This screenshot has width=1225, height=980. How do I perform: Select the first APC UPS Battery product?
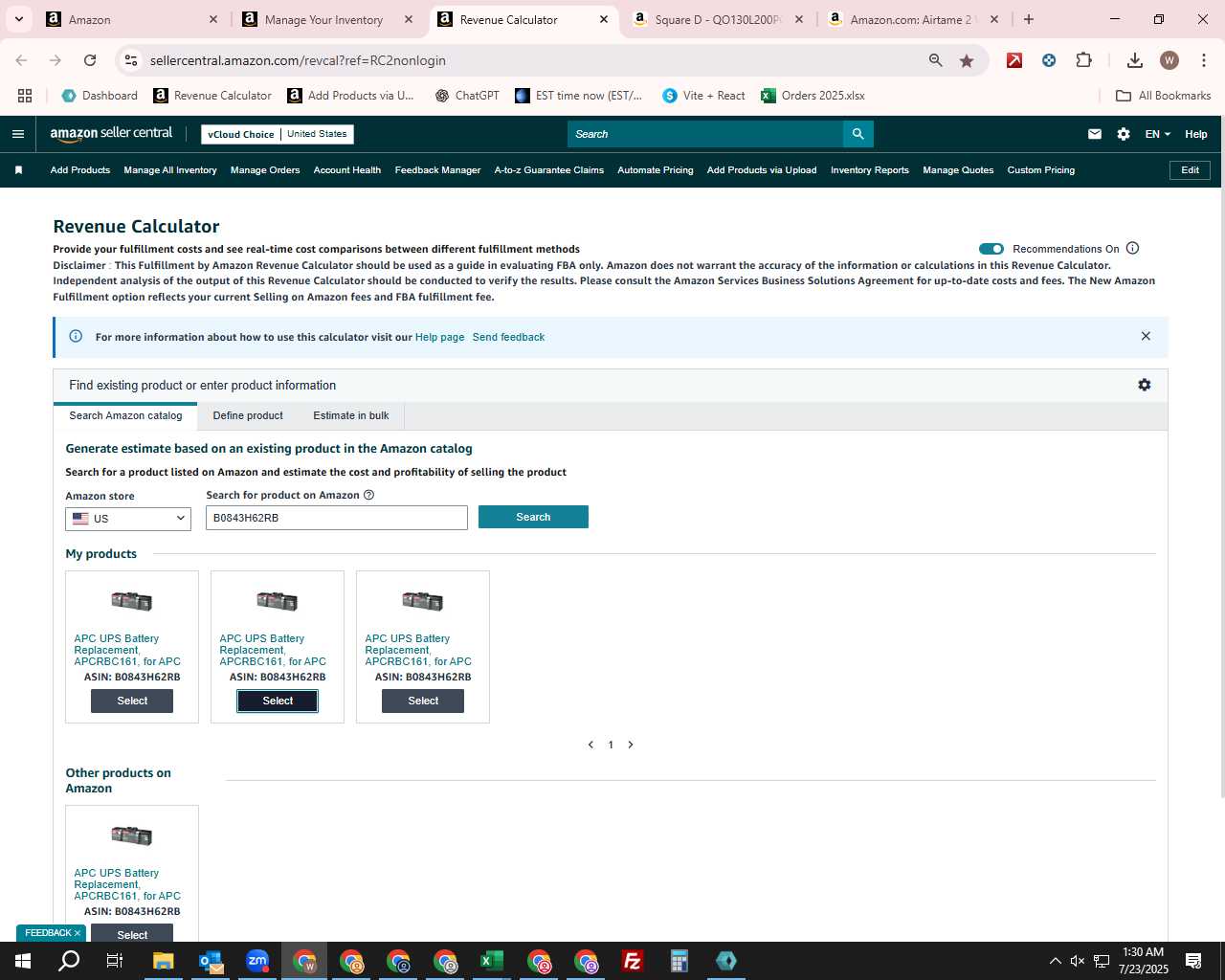coord(132,701)
